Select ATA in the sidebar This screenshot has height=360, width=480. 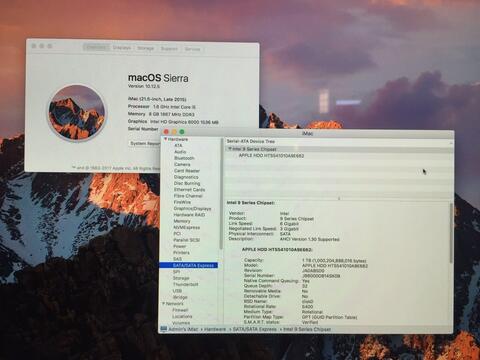point(178,145)
